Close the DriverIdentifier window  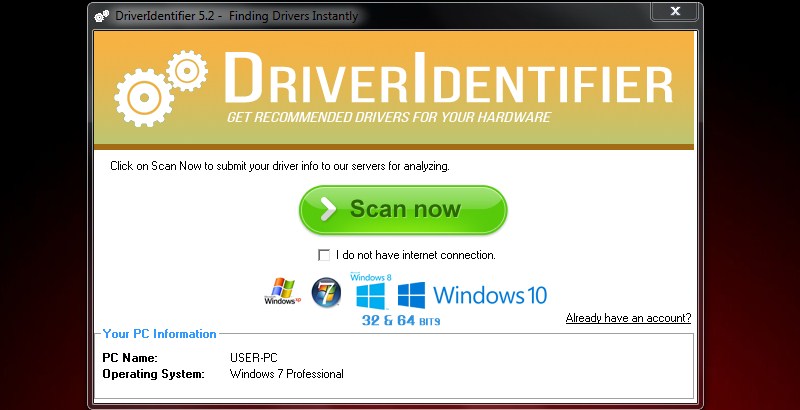674,11
